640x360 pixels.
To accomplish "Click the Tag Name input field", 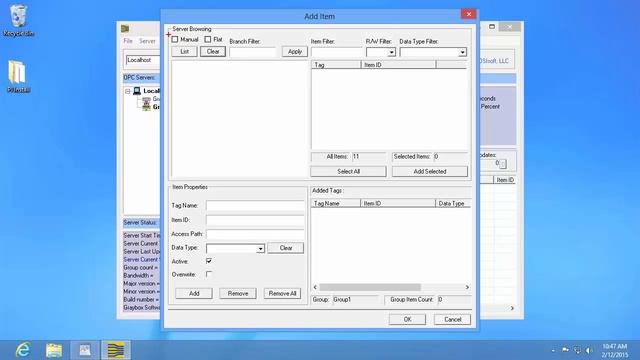I will [255, 205].
